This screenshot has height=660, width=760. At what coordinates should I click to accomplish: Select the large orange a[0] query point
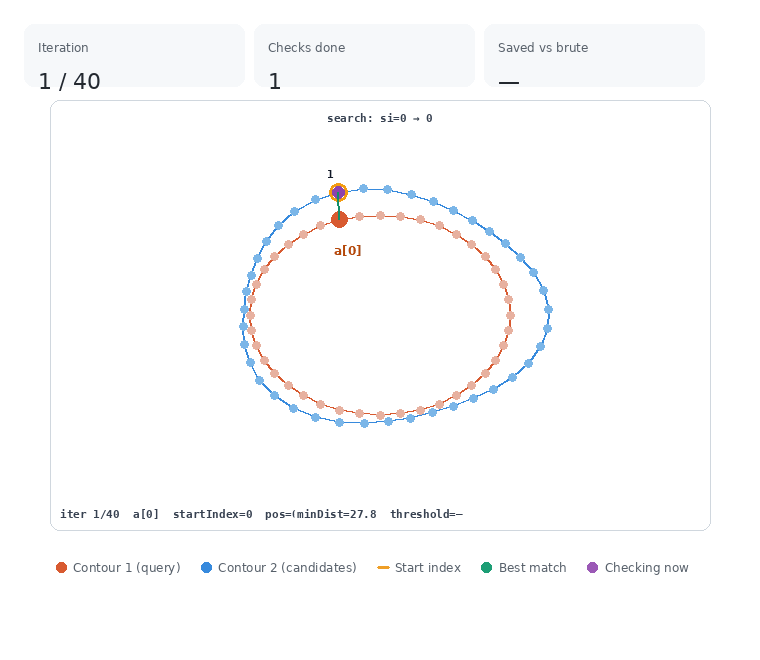[339, 219]
